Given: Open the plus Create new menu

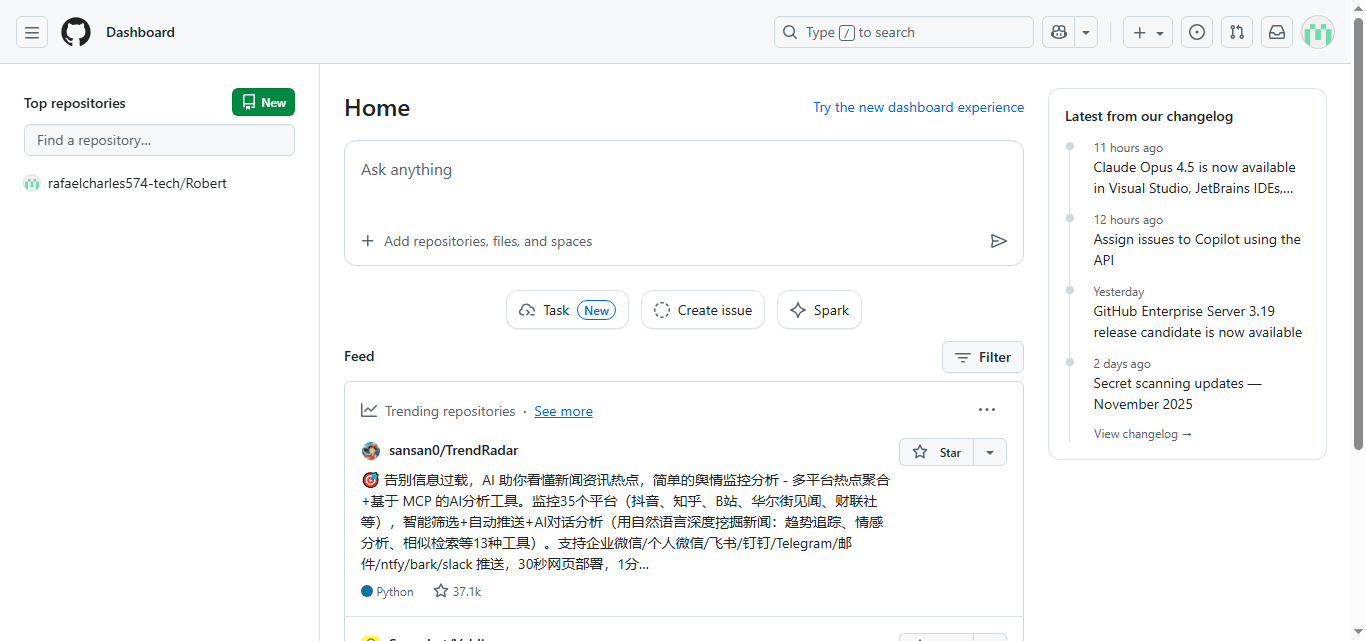Looking at the screenshot, I should (x=1148, y=32).
